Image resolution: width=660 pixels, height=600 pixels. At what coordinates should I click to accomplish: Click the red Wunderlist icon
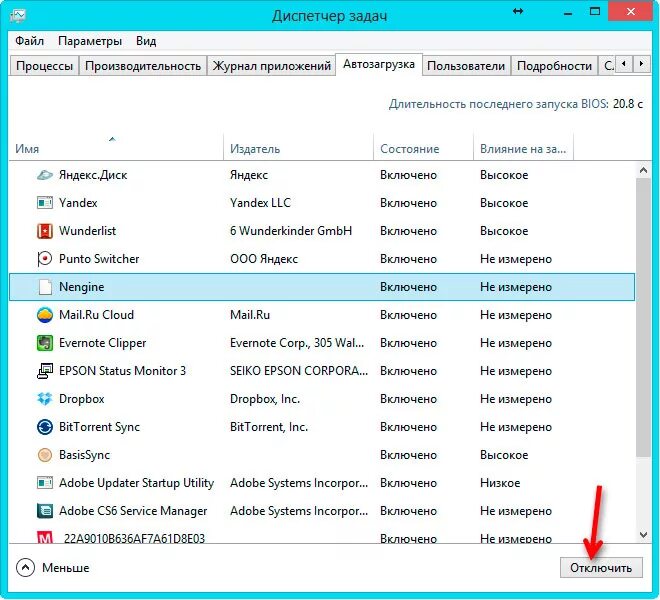tap(45, 231)
